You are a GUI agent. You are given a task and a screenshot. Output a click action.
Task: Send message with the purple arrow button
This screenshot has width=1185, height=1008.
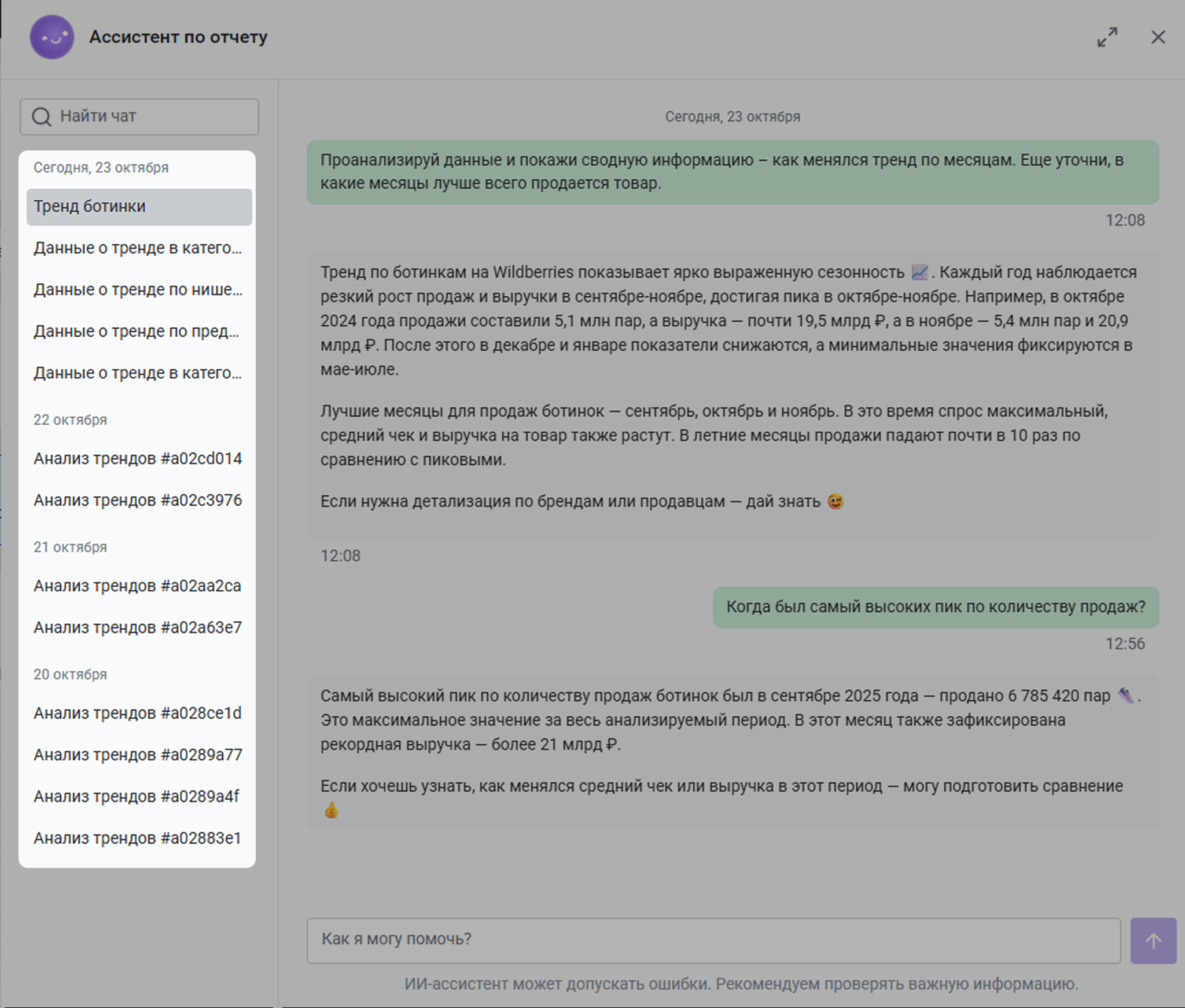coord(1153,940)
